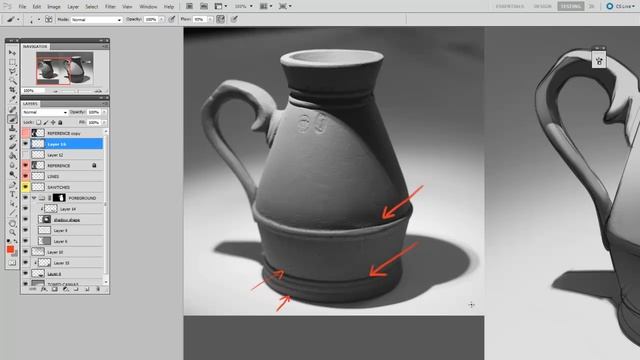Select the 3D Rotate tool
This screenshot has height=360, width=640.
click(12, 223)
